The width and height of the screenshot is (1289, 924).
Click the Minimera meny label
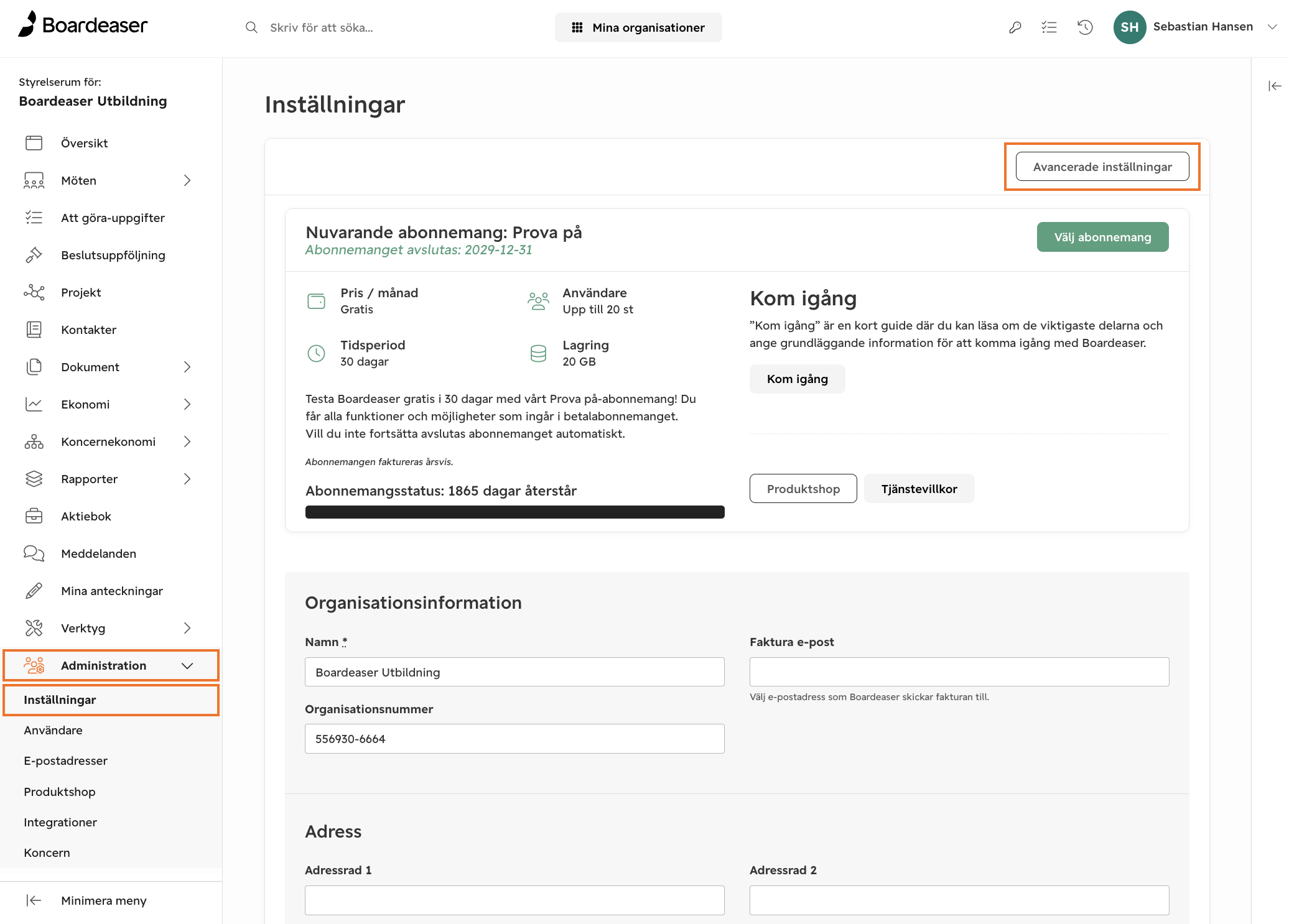[104, 900]
